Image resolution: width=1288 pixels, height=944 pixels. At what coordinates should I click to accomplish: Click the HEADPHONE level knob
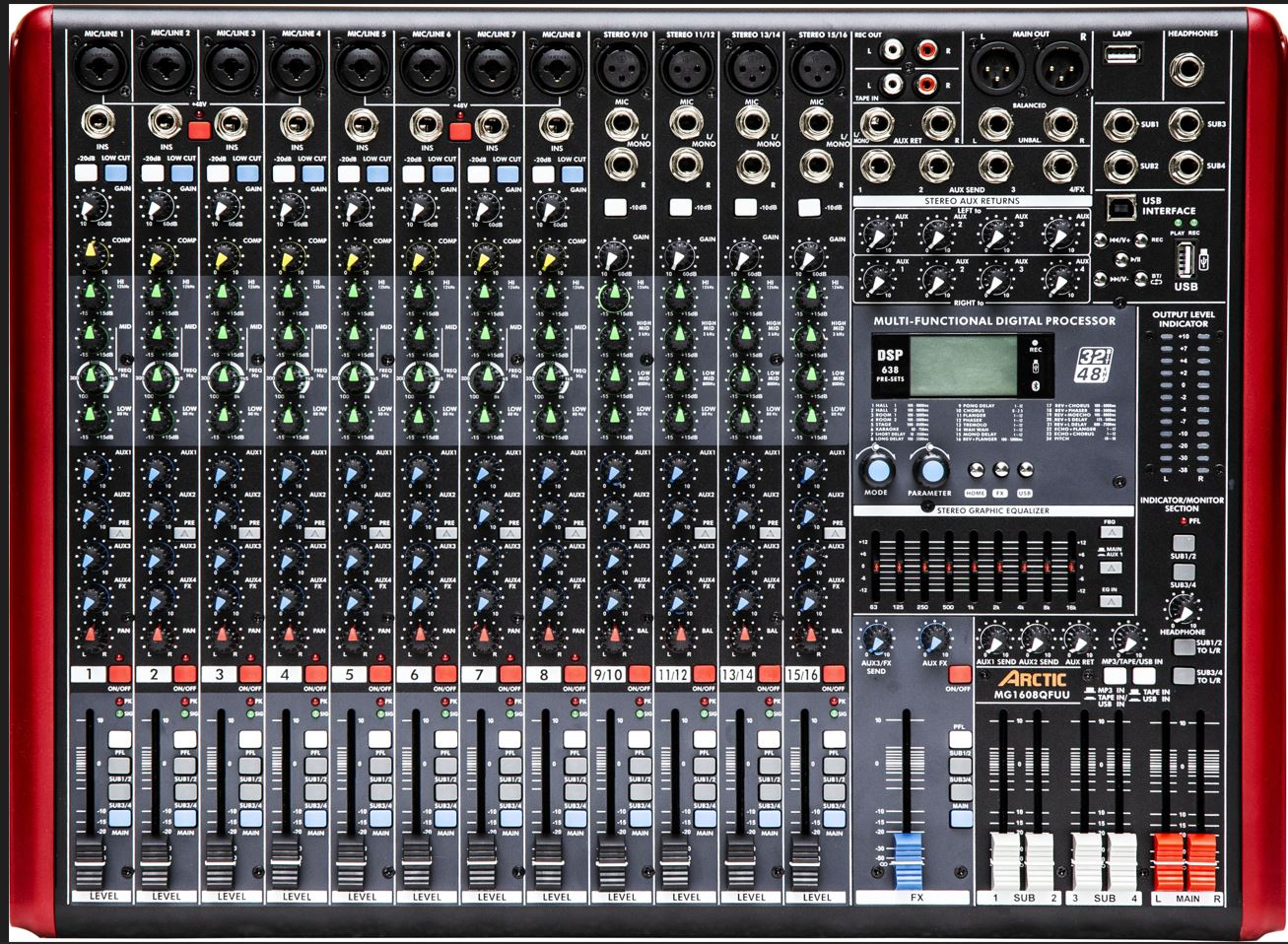[x=1181, y=608]
